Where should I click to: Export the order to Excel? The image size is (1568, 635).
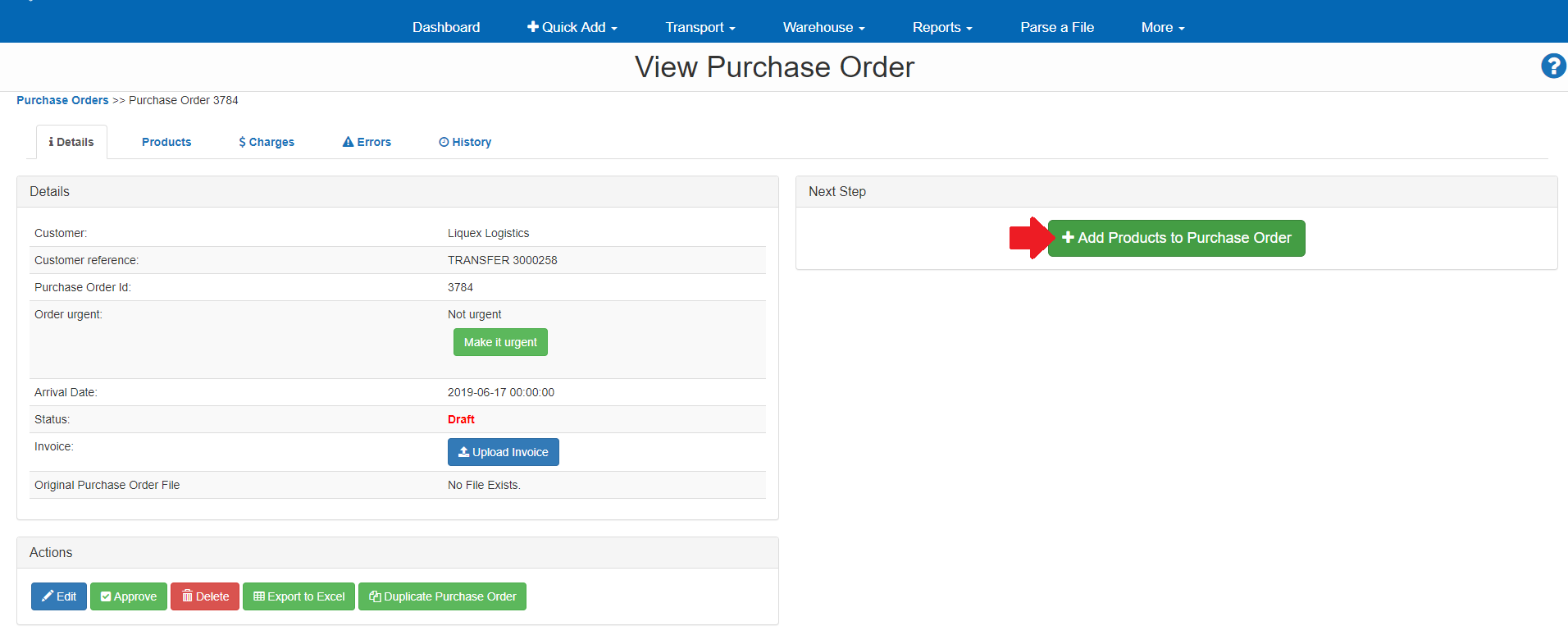(299, 596)
